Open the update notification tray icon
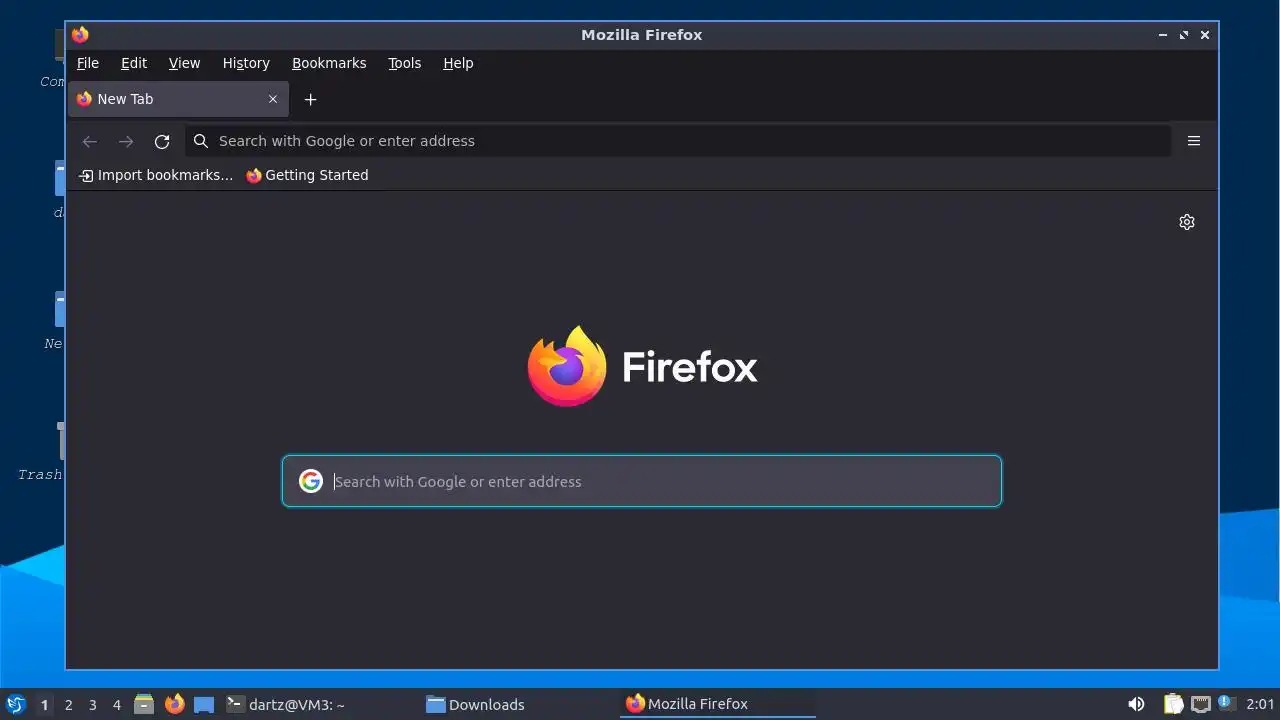 (x=1226, y=703)
